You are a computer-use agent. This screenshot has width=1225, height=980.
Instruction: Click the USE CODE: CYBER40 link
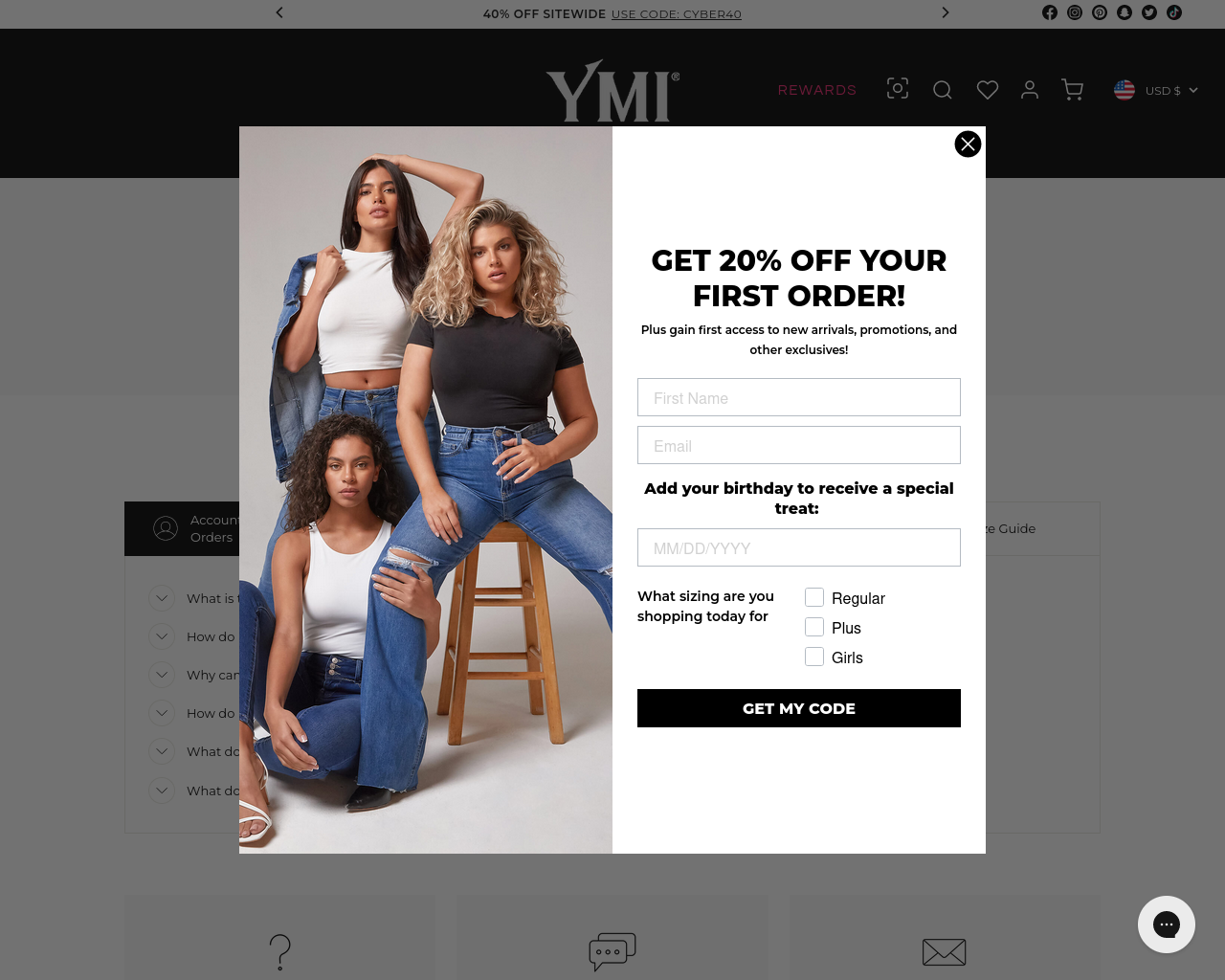coord(677,14)
